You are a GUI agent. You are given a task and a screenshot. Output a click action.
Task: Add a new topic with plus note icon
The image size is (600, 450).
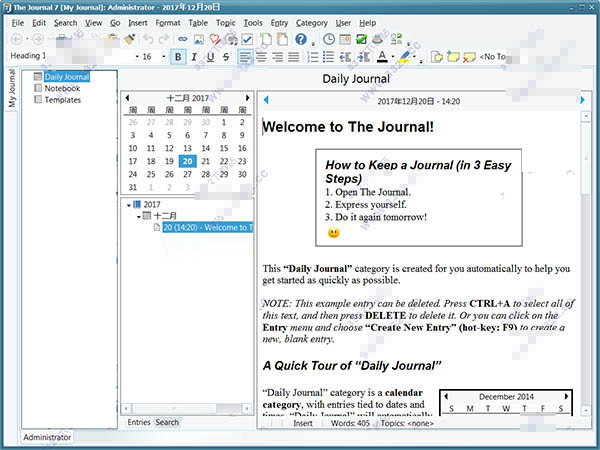click(x=453, y=57)
